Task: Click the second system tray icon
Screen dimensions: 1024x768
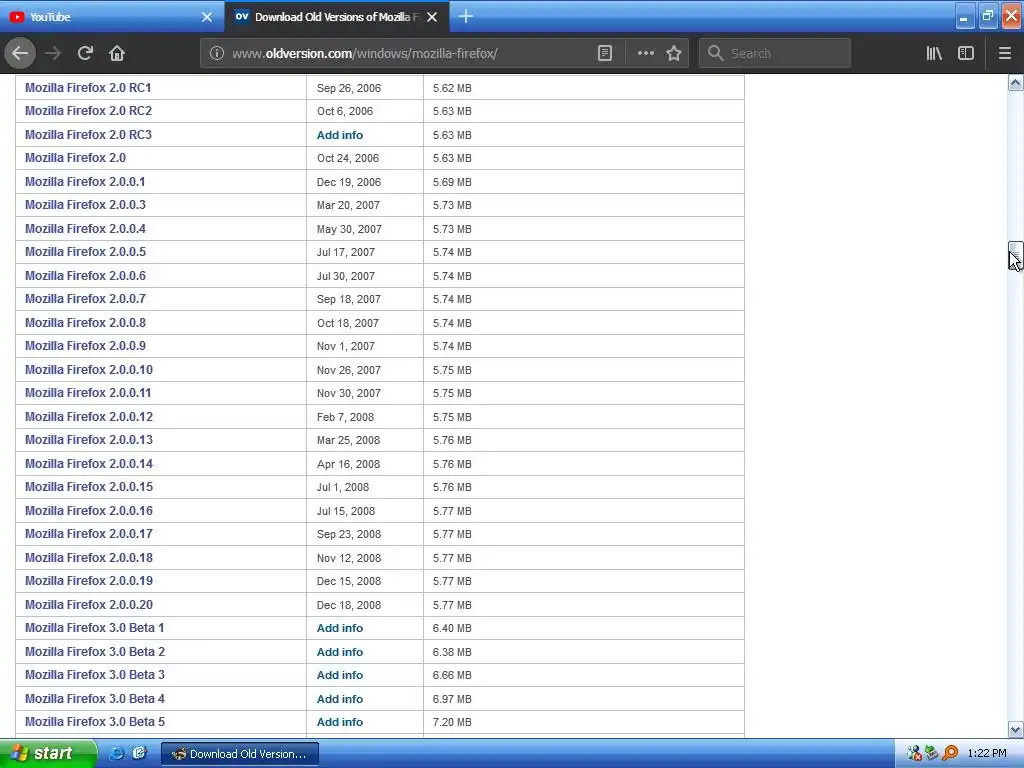Action: tap(932, 753)
